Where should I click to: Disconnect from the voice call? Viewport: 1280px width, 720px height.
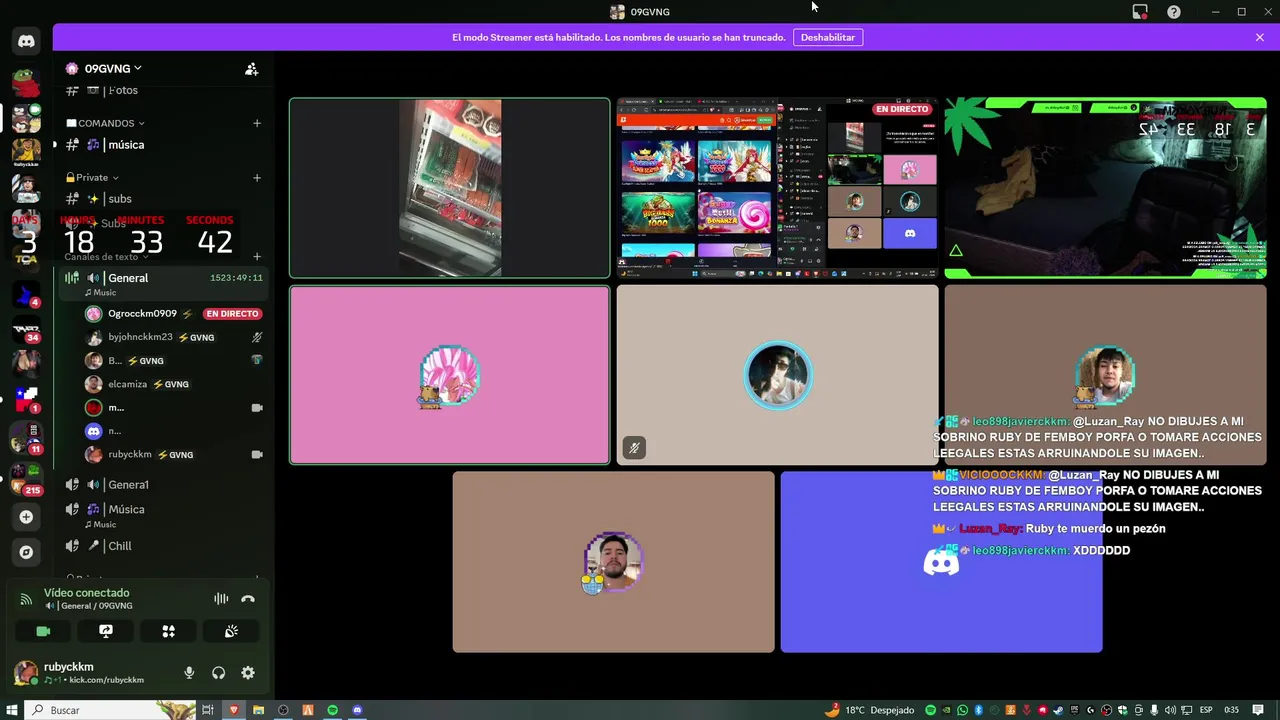tap(248, 599)
